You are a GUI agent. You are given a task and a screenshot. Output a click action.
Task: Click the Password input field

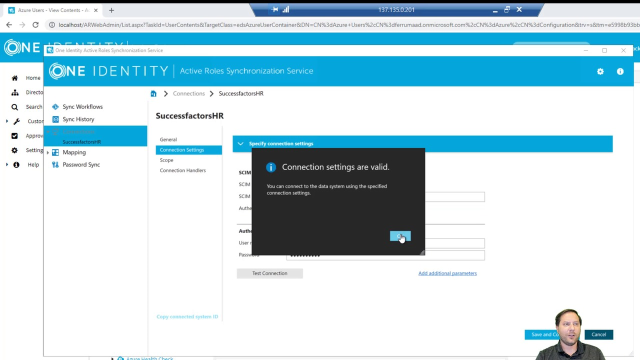click(385, 255)
